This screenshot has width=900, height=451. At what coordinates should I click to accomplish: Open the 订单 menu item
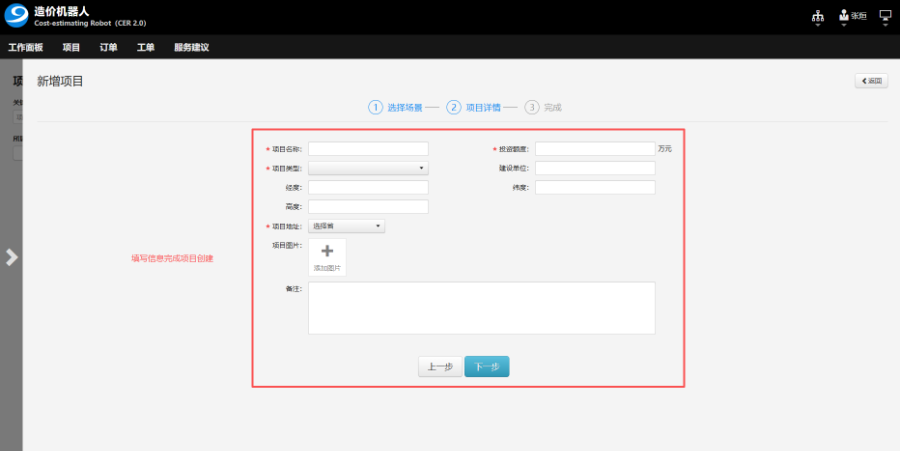click(x=108, y=47)
